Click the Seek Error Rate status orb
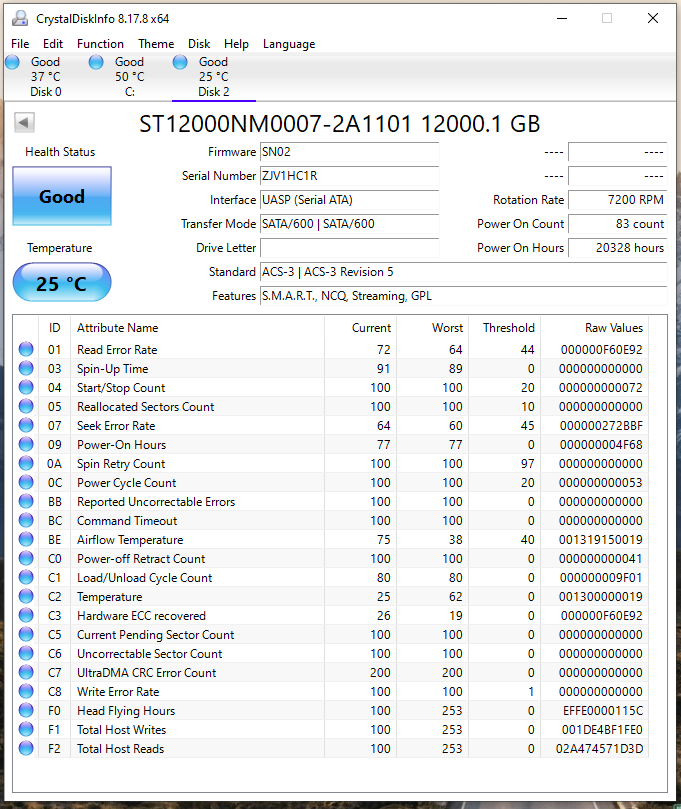 (26, 426)
